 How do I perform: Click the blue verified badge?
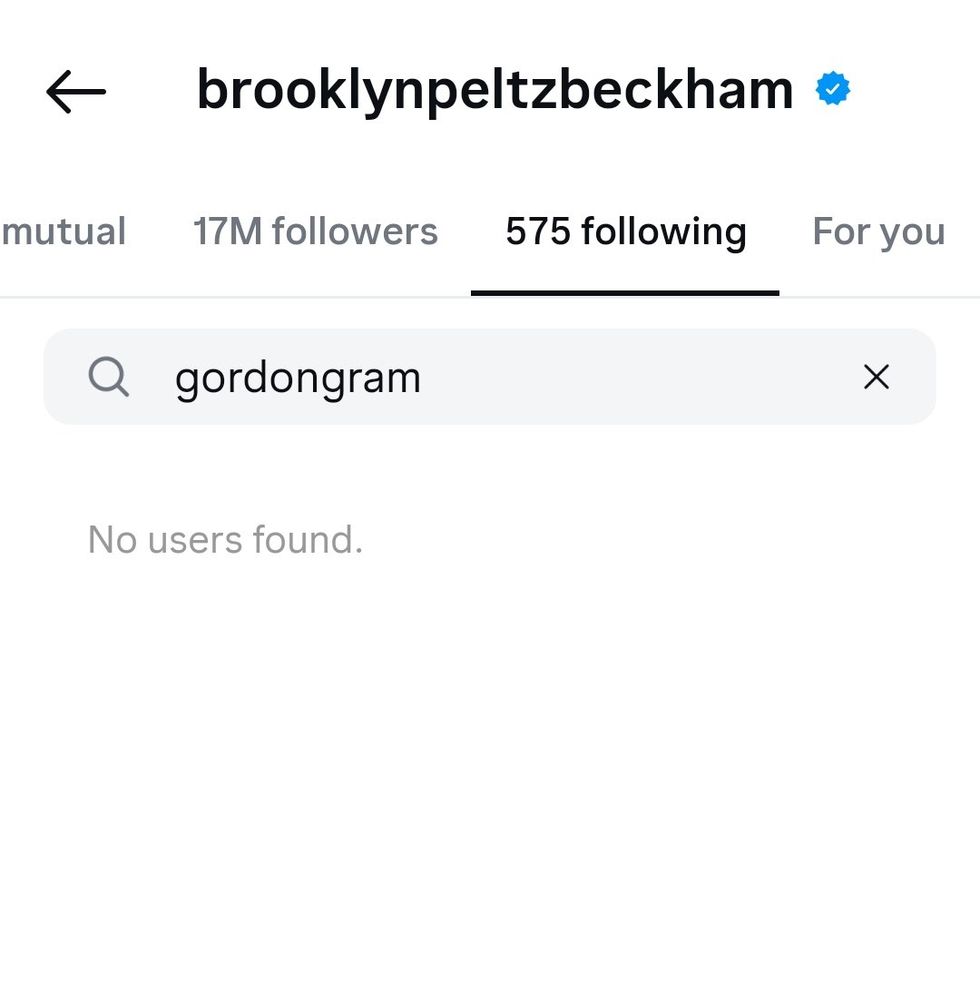coord(832,90)
